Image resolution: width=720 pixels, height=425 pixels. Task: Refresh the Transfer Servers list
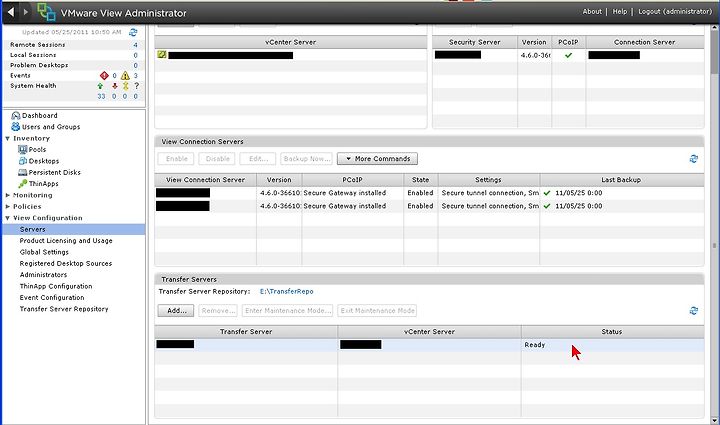click(694, 311)
